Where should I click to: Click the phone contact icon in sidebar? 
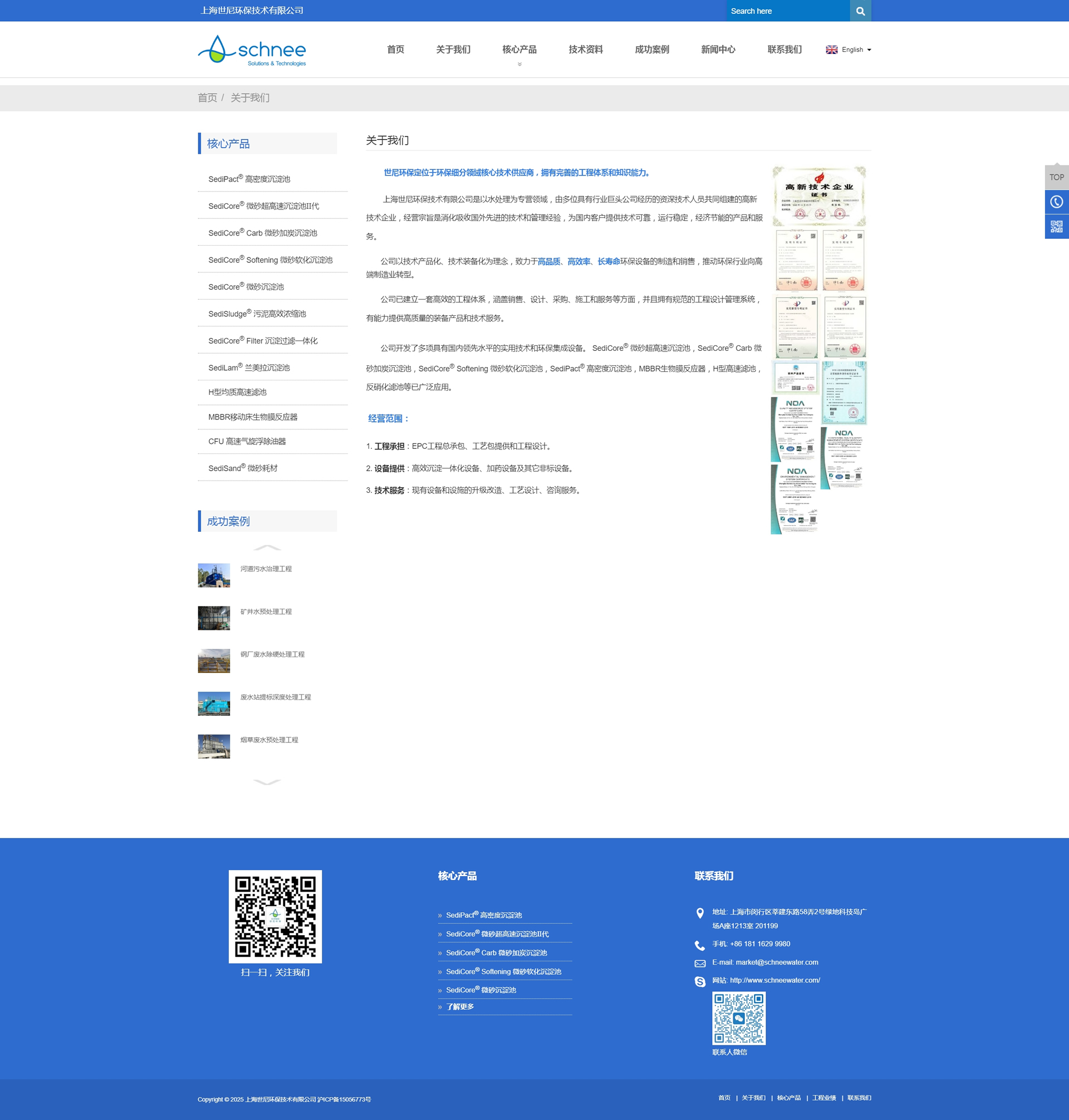1056,202
